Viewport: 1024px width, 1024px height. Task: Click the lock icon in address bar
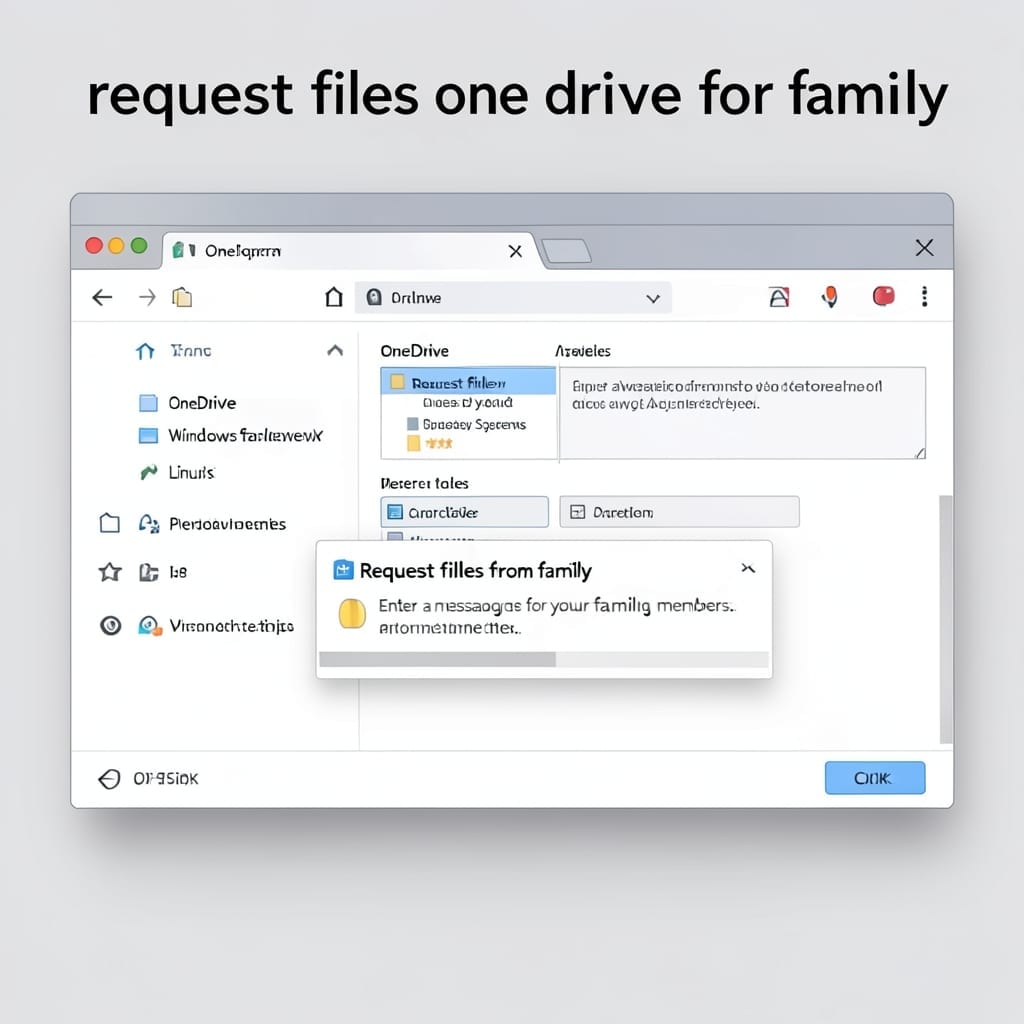tap(374, 298)
